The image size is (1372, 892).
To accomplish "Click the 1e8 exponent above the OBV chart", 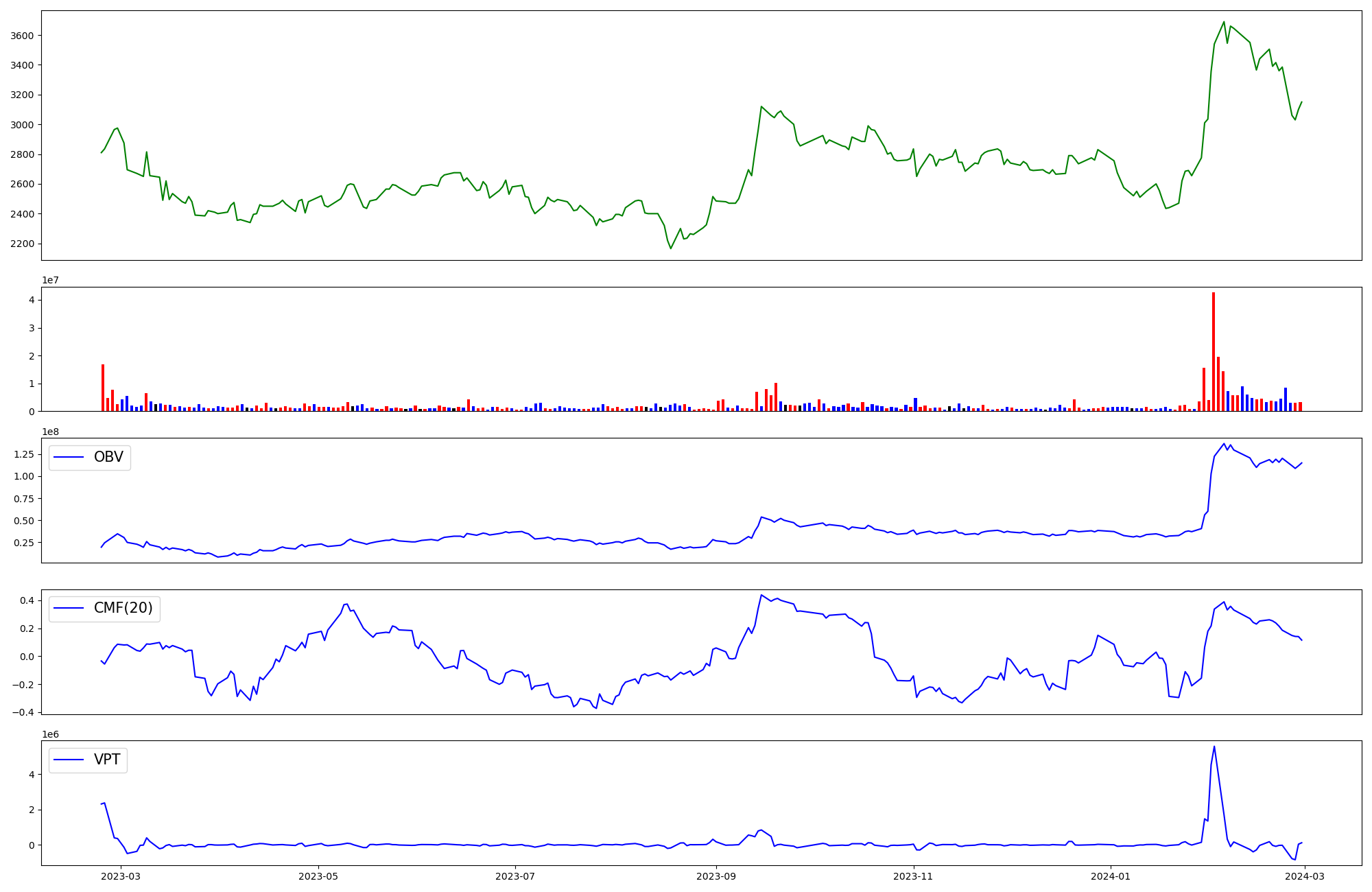I will [50, 432].
